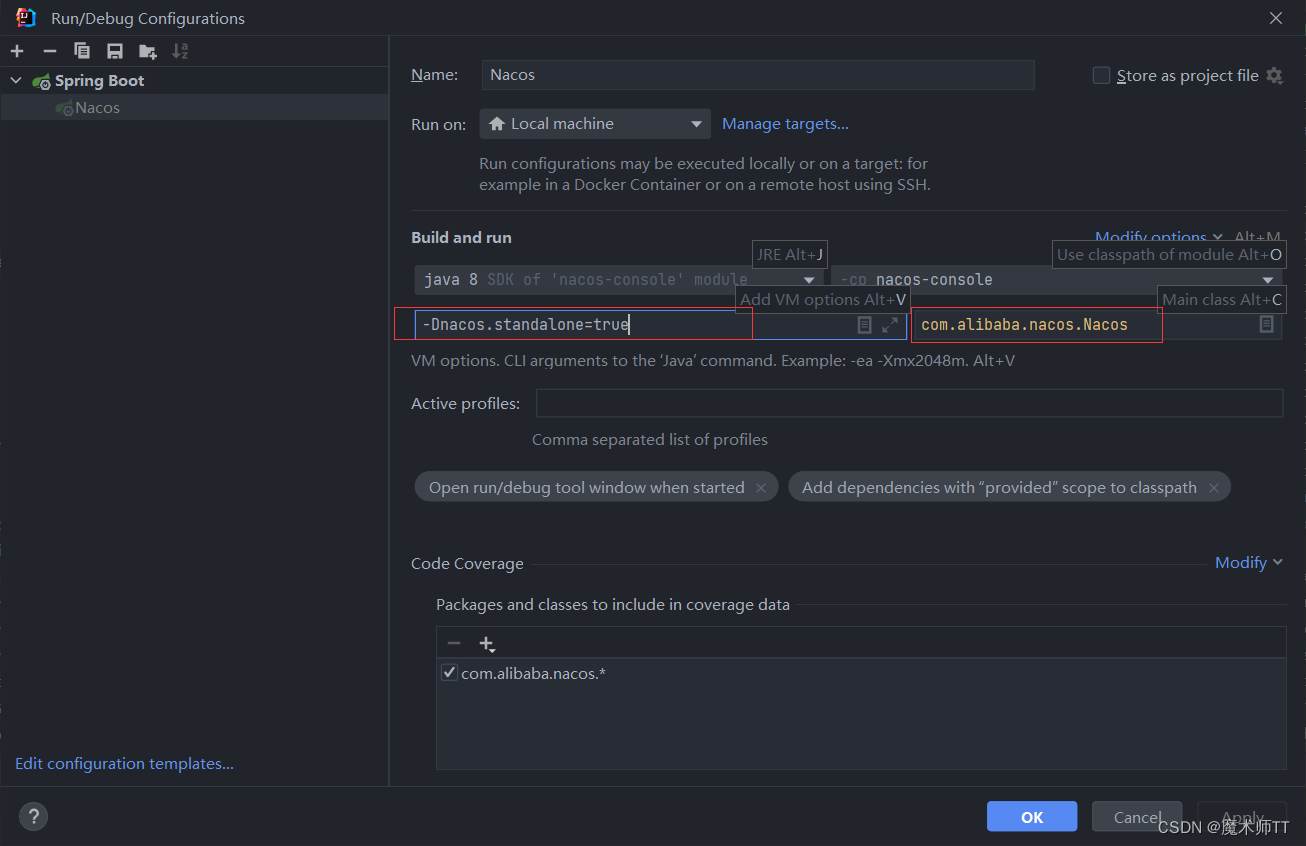Image resolution: width=1306 pixels, height=846 pixels.
Task: Insert macros icon in VM options field
Action: 865,325
